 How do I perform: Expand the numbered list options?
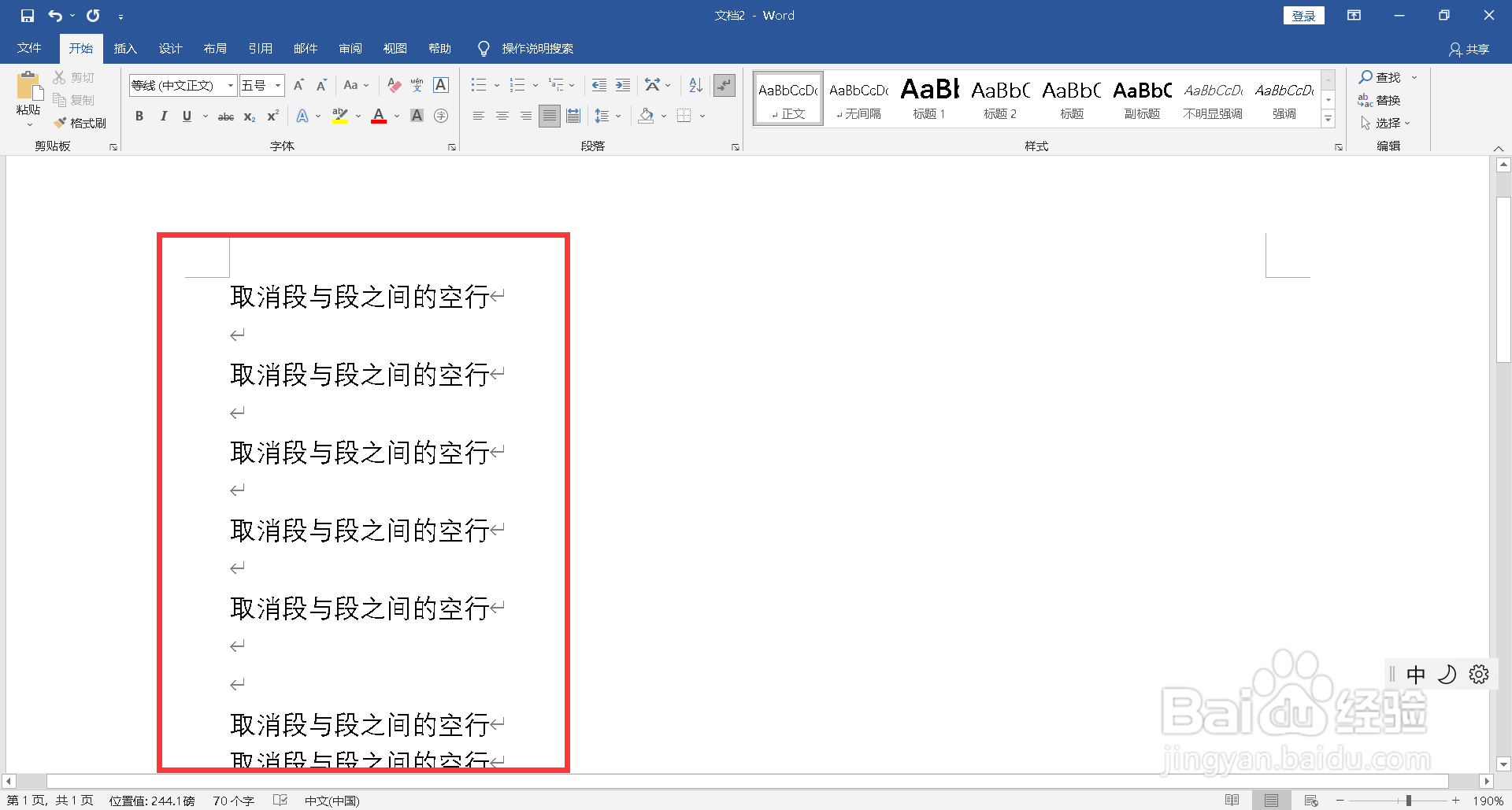pos(535,85)
